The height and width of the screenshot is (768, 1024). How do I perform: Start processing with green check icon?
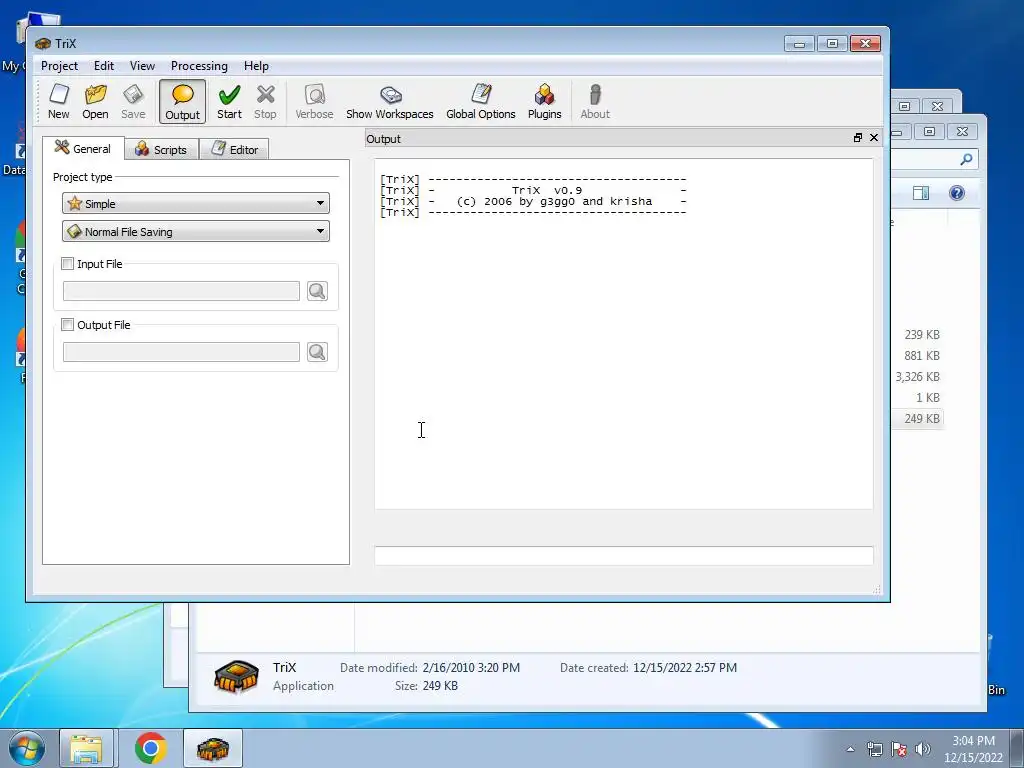229,102
